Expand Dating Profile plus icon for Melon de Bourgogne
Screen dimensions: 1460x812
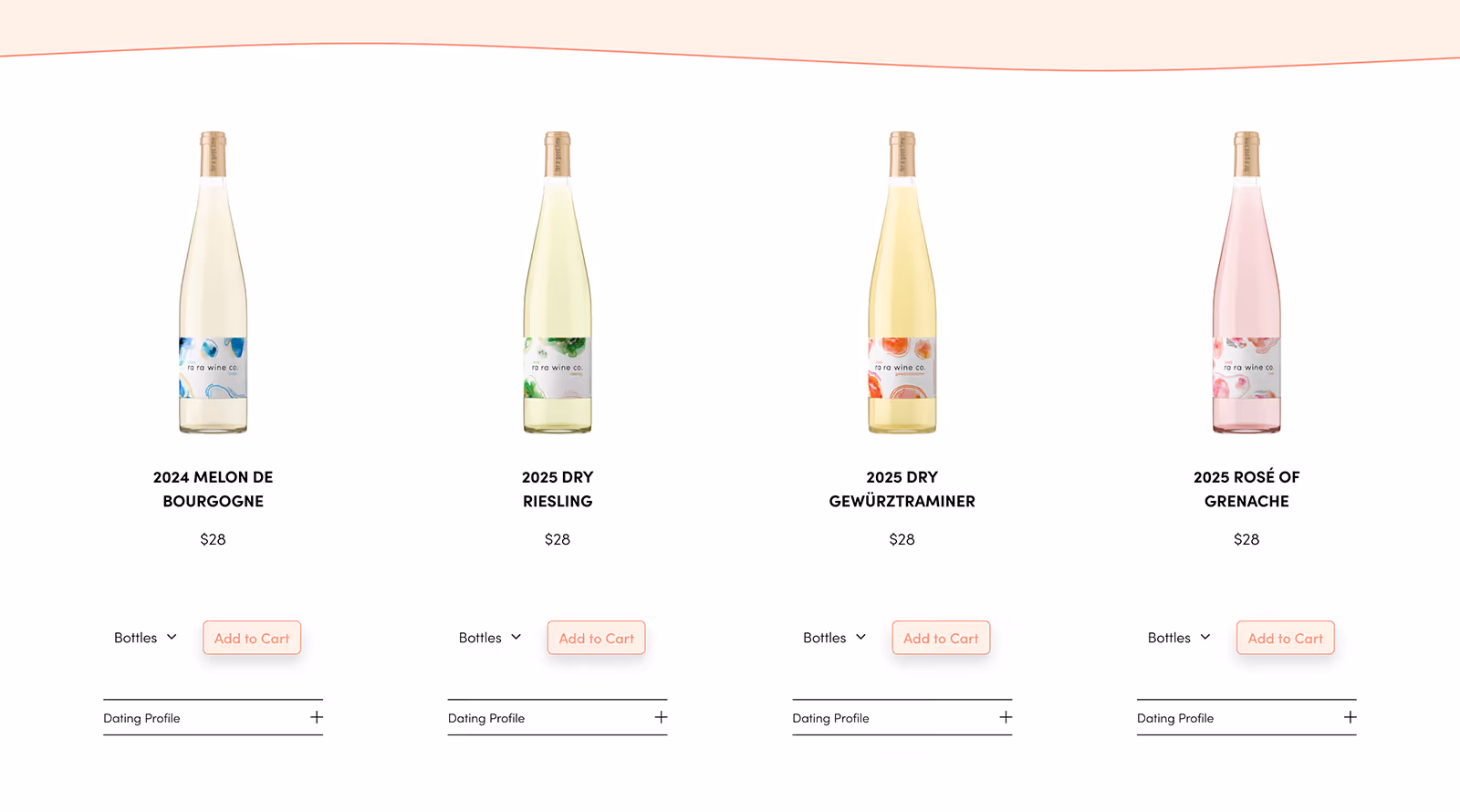317,717
